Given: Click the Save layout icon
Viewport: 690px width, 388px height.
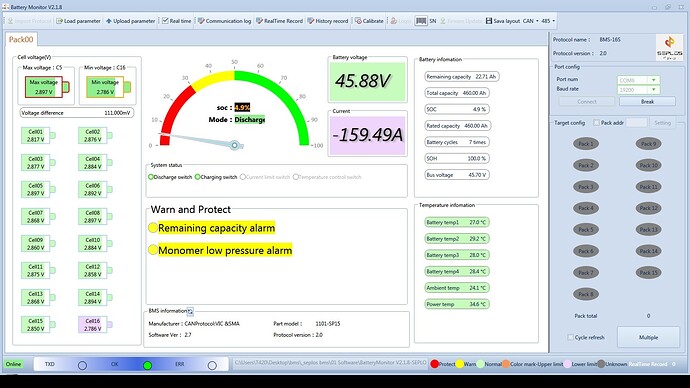Looking at the screenshot, I should pyautogui.click(x=489, y=21).
